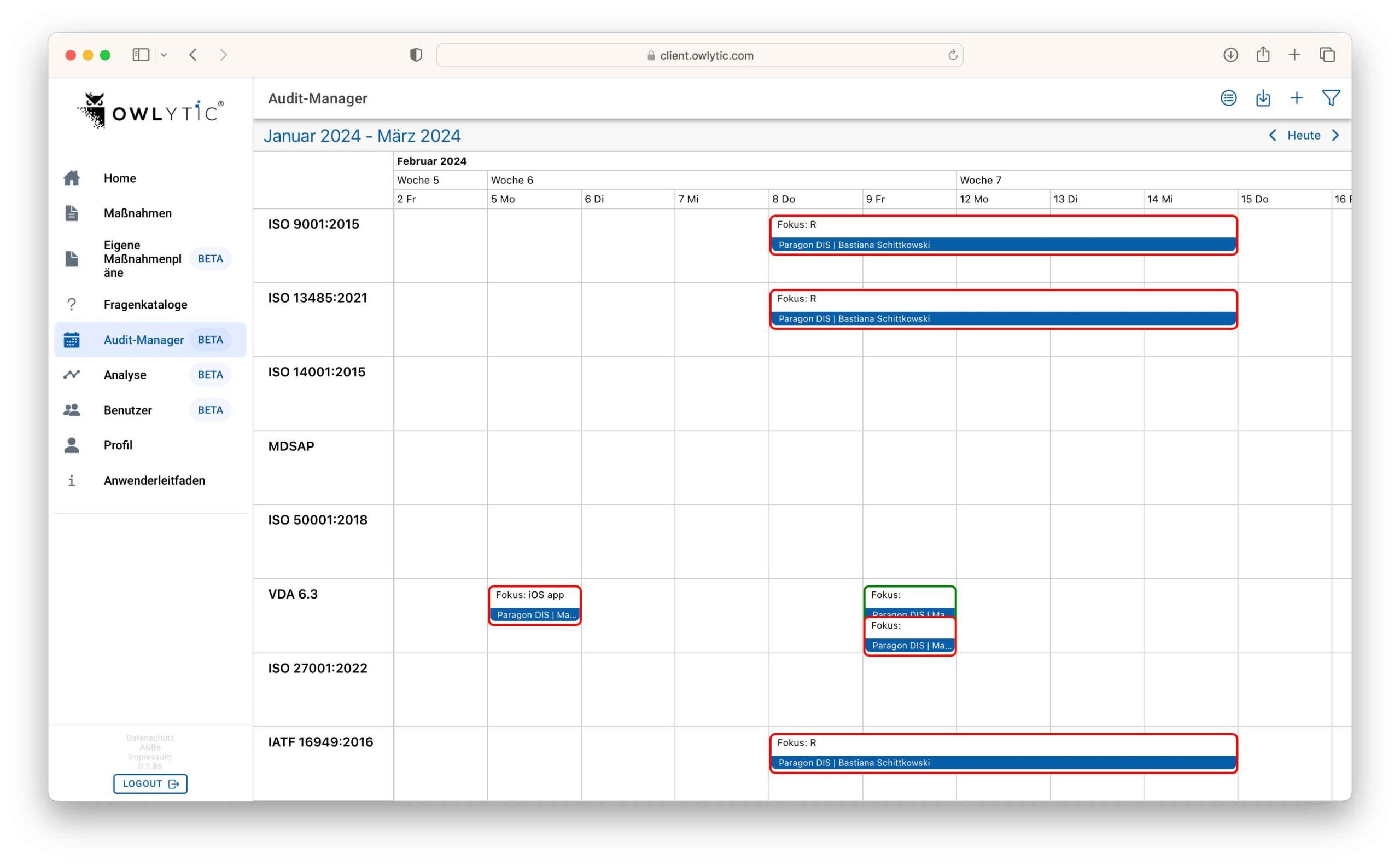Open the VDA 6.3 iOS app audit

pos(534,605)
